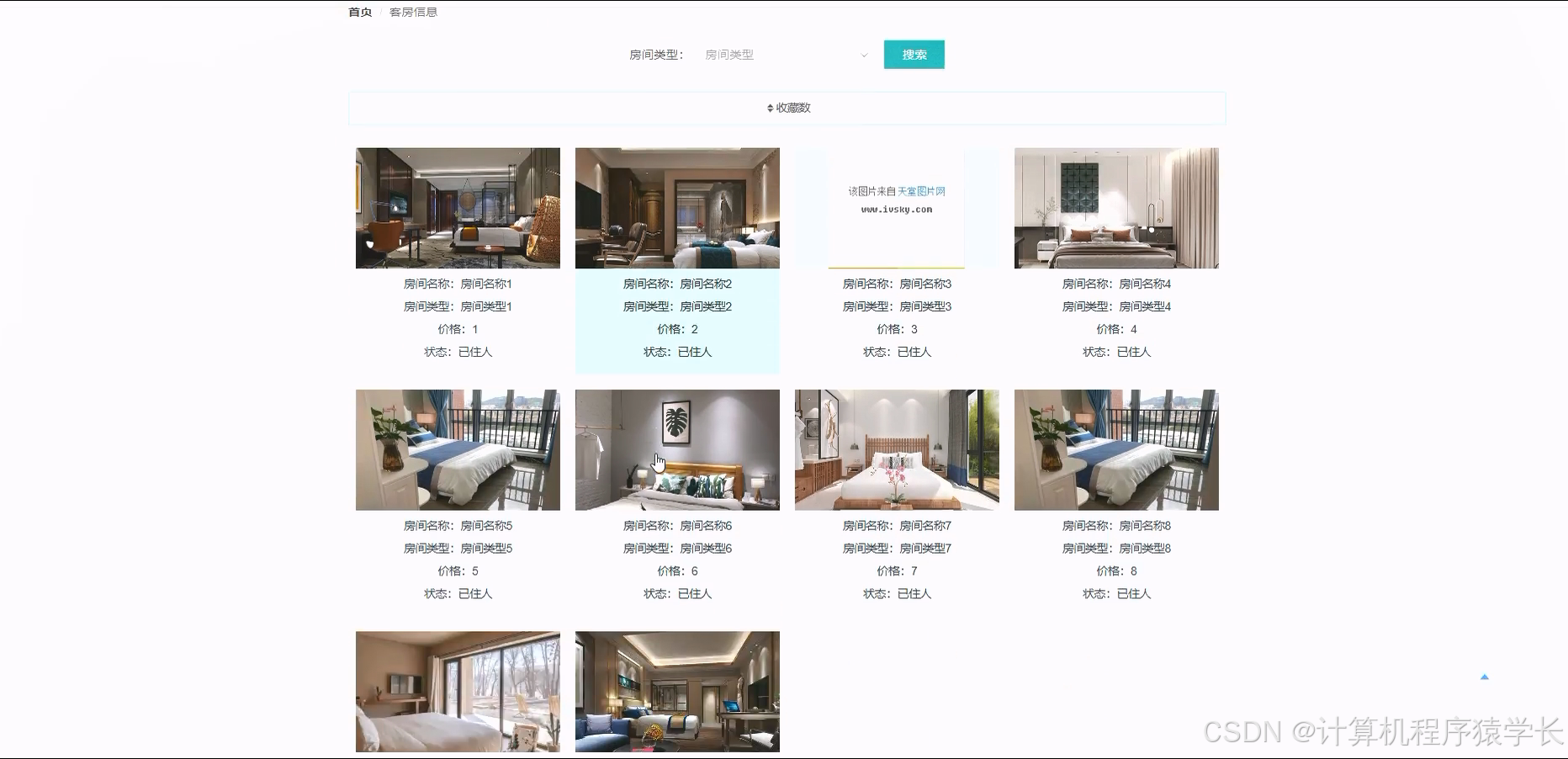Expand the room type selection list

point(782,55)
